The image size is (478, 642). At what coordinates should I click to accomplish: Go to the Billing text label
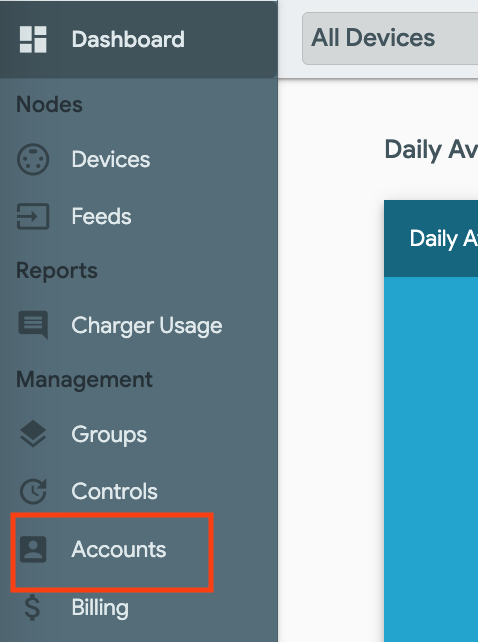click(100, 608)
